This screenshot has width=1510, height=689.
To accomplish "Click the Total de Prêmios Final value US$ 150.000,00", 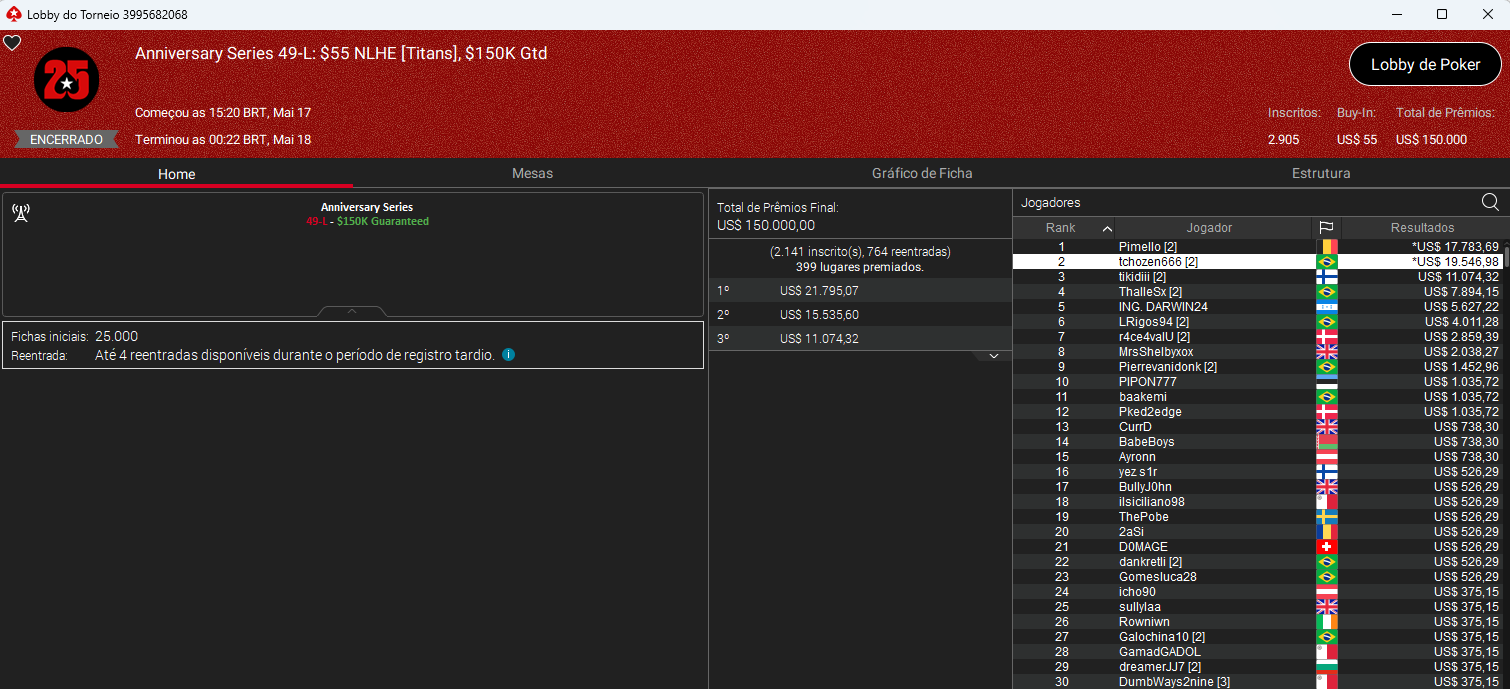I will pyautogui.click(x=766, y=226).
